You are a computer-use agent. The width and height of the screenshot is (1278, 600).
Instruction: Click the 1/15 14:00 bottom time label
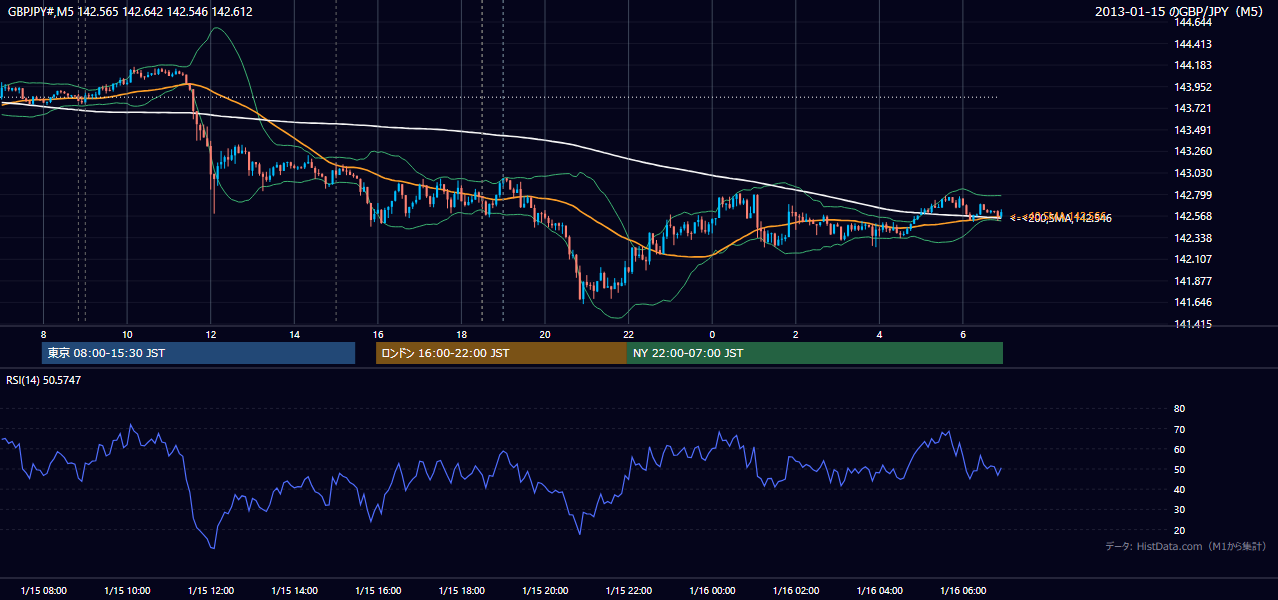[x=295, y=591]
